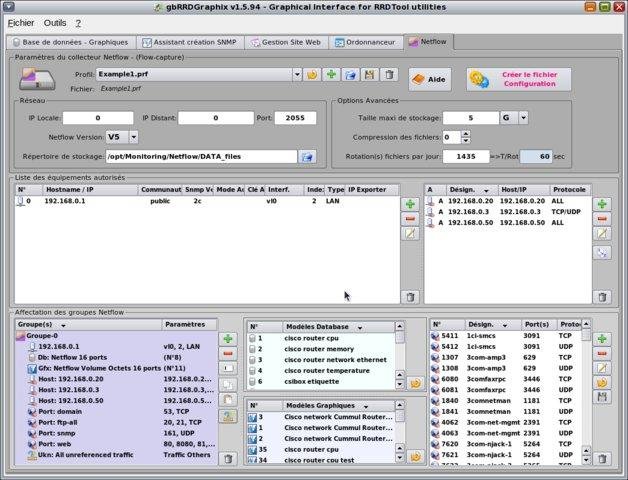Add a port definition with green plus
Screen dimensions: 628x480
(x=602, y=339)
